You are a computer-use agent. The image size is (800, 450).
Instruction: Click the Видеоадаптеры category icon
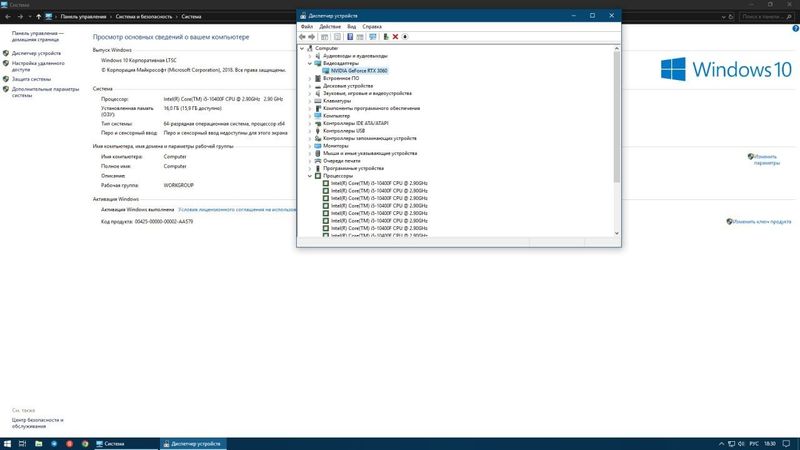pos(318,63)
